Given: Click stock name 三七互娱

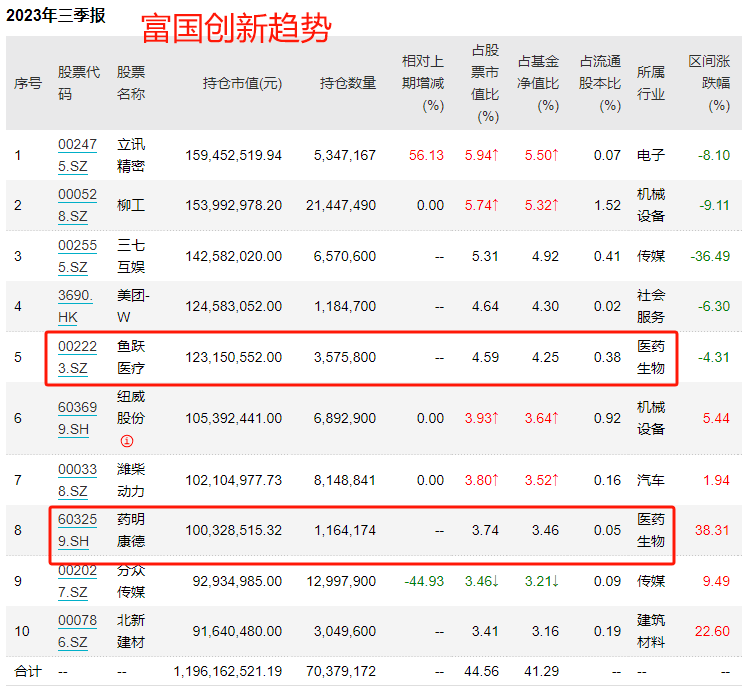Looking at the screenshot, I should [131, 256].
